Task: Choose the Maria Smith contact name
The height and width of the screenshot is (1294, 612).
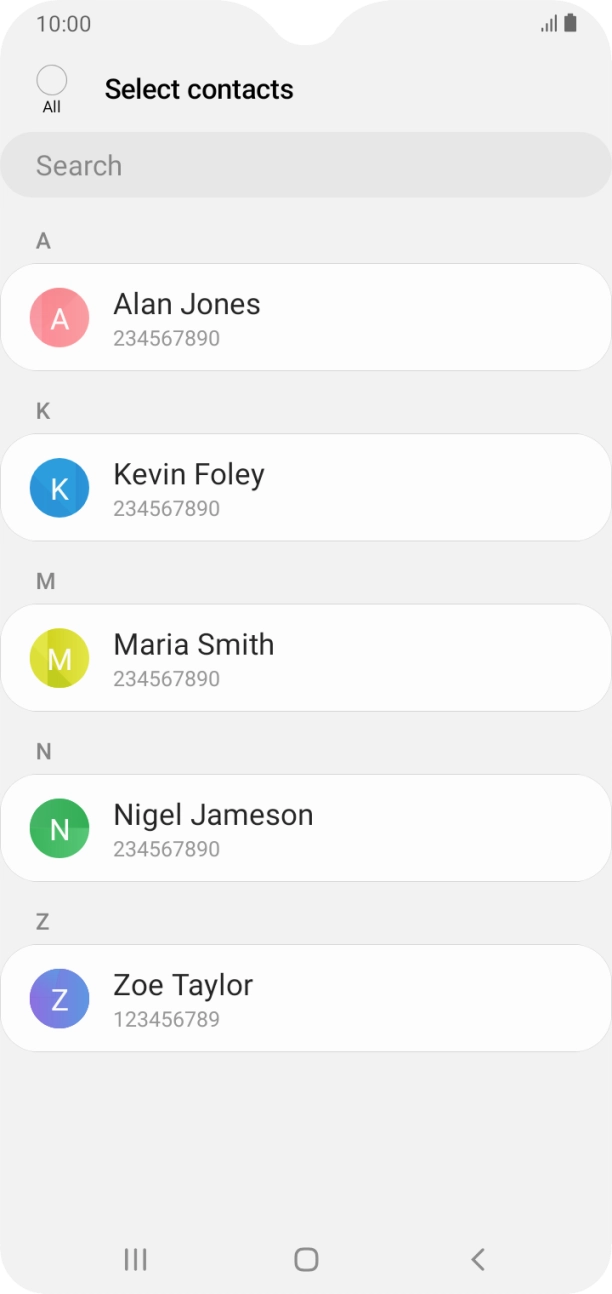Action: pos(194,644)
